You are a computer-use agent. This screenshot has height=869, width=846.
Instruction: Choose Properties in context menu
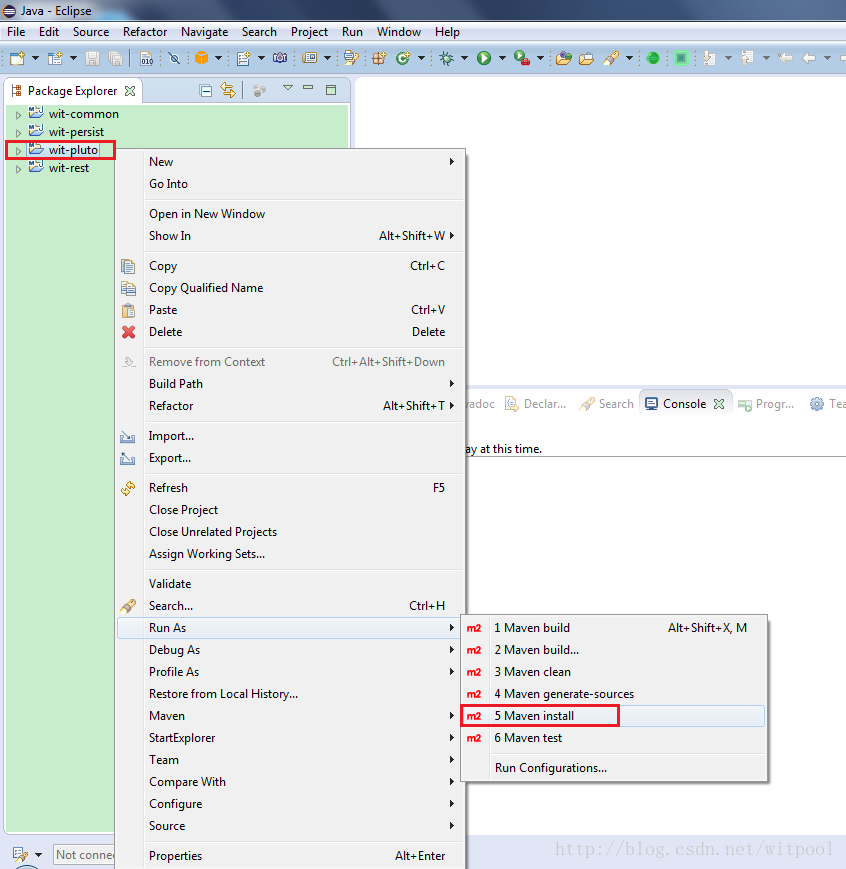tap(290, 856)
